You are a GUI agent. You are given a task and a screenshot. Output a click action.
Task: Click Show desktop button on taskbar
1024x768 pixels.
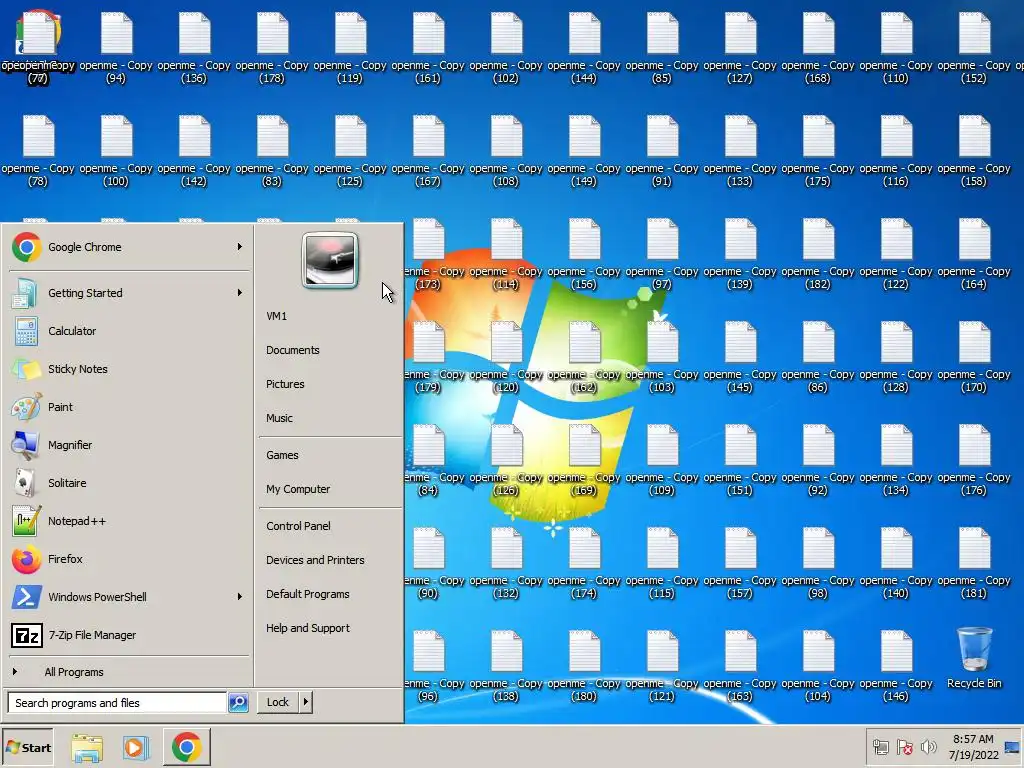[x=1014, y=747]
